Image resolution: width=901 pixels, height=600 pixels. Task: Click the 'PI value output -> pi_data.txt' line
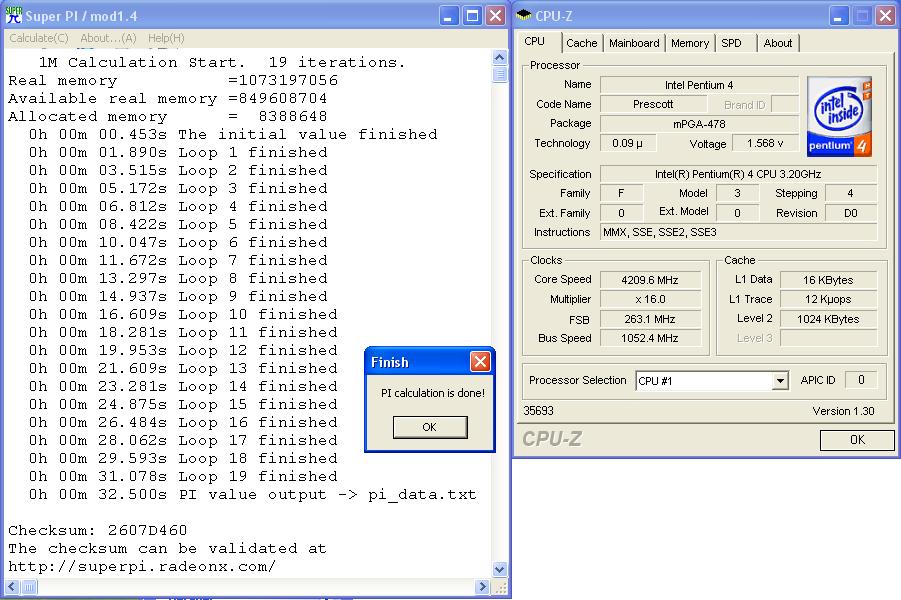pos(253,494)
